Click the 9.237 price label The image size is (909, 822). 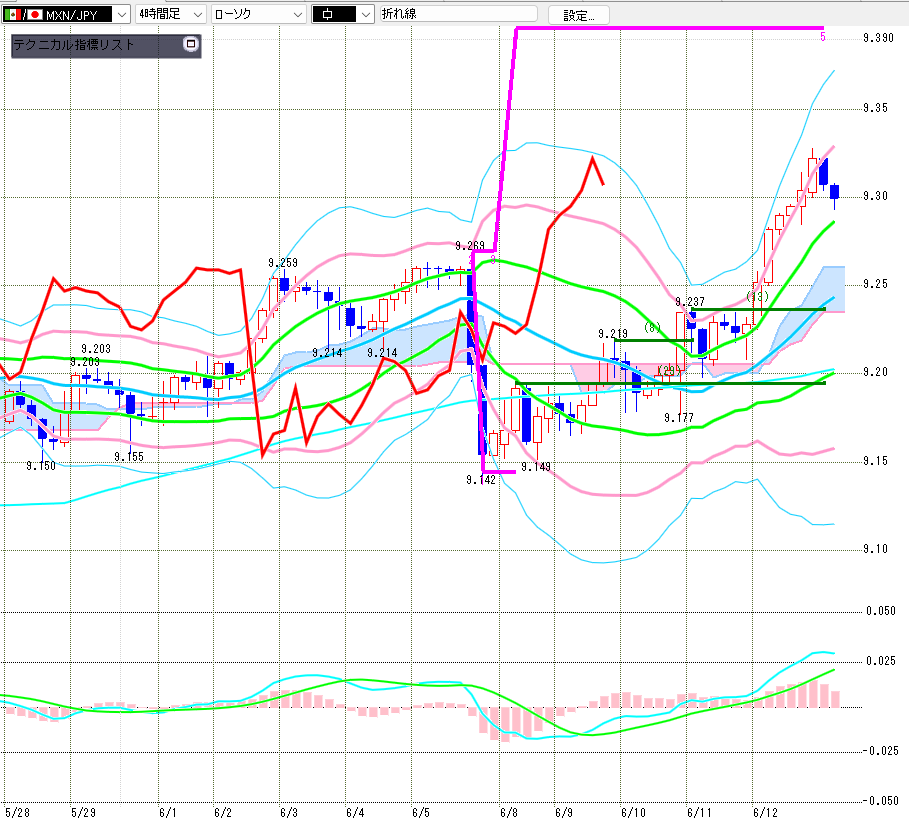point(690,302)
